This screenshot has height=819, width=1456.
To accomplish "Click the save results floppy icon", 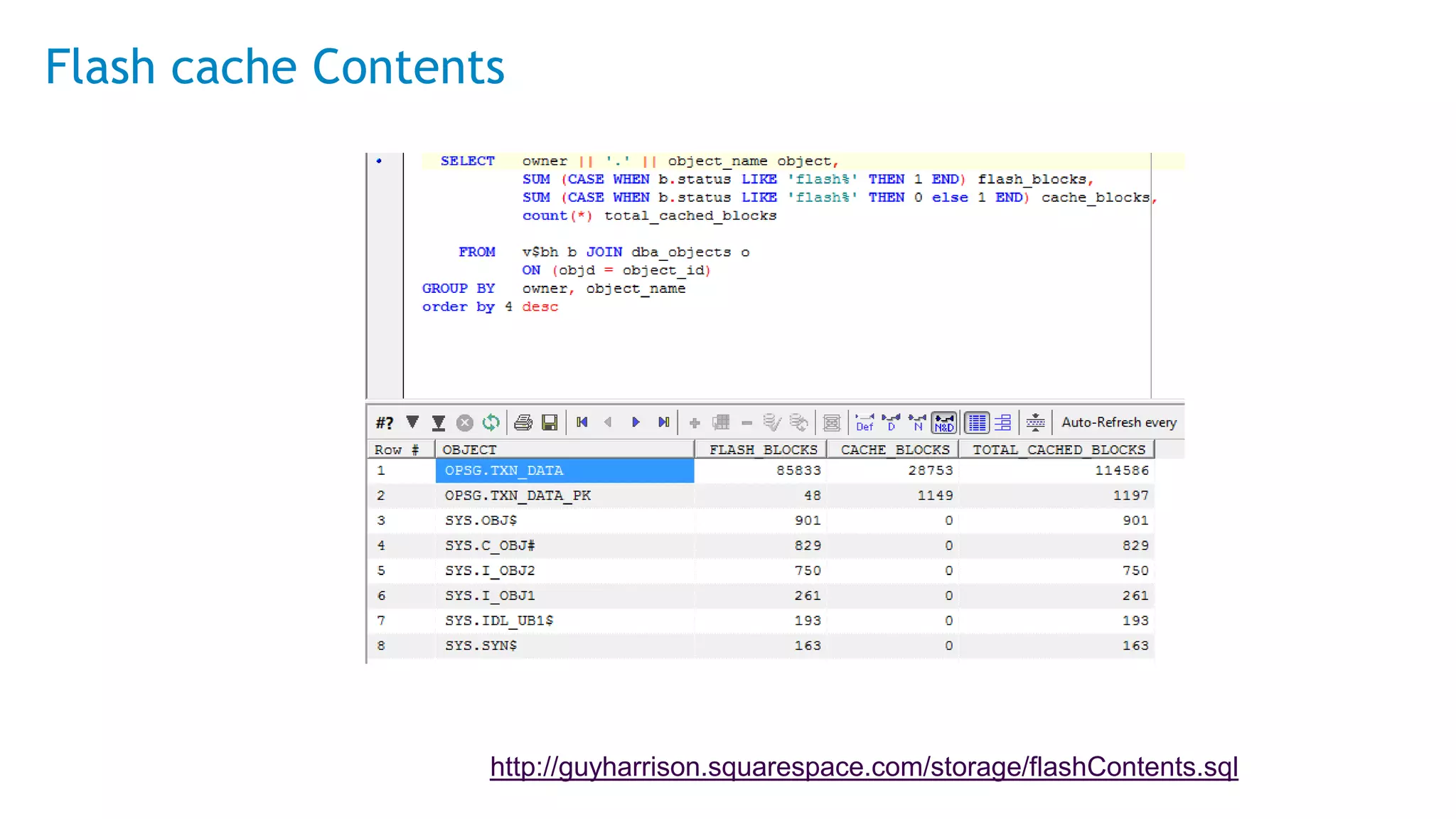I will pyautogui.click(x=550, y=423).
